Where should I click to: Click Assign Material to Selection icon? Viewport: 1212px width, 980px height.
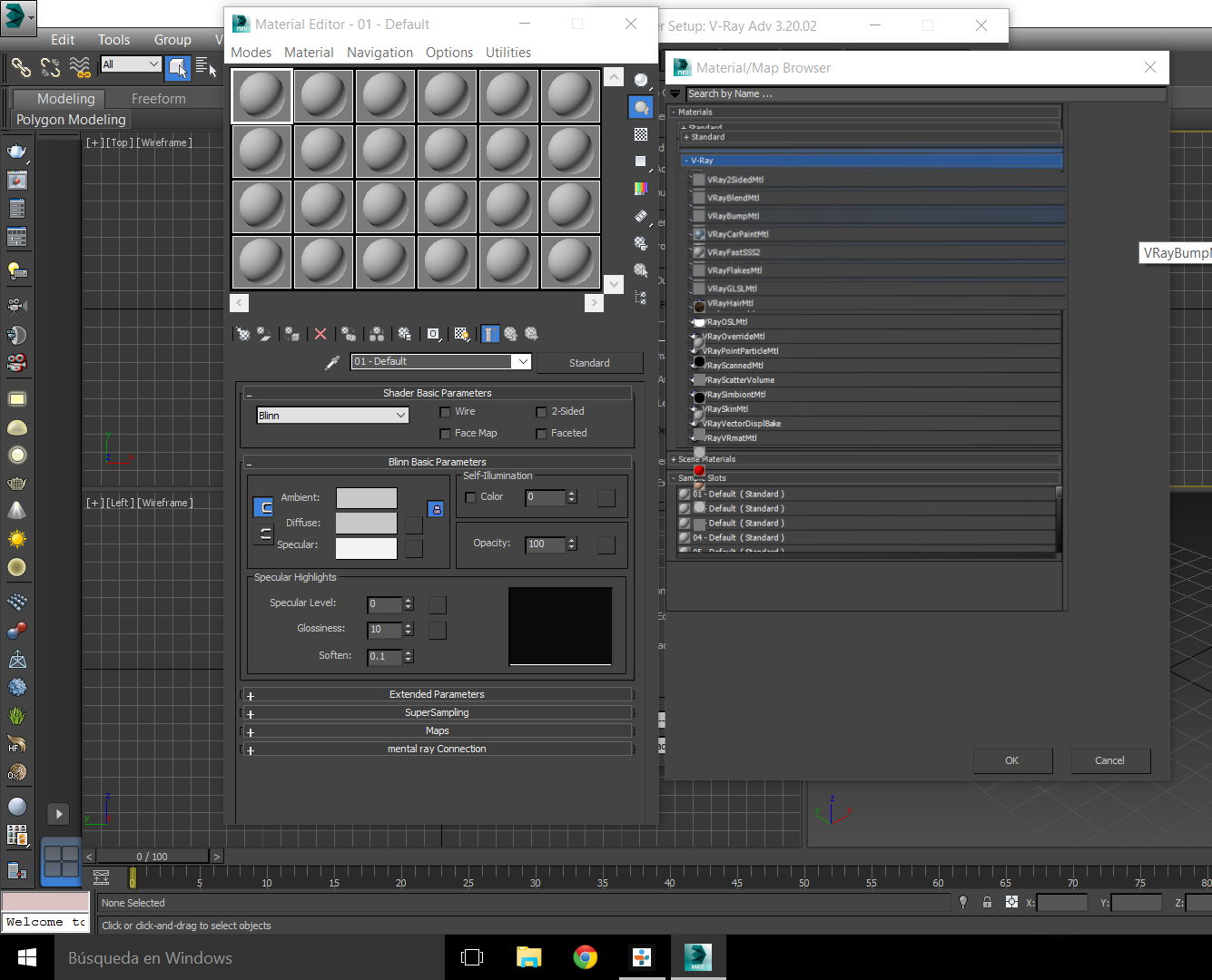point(291,334)
